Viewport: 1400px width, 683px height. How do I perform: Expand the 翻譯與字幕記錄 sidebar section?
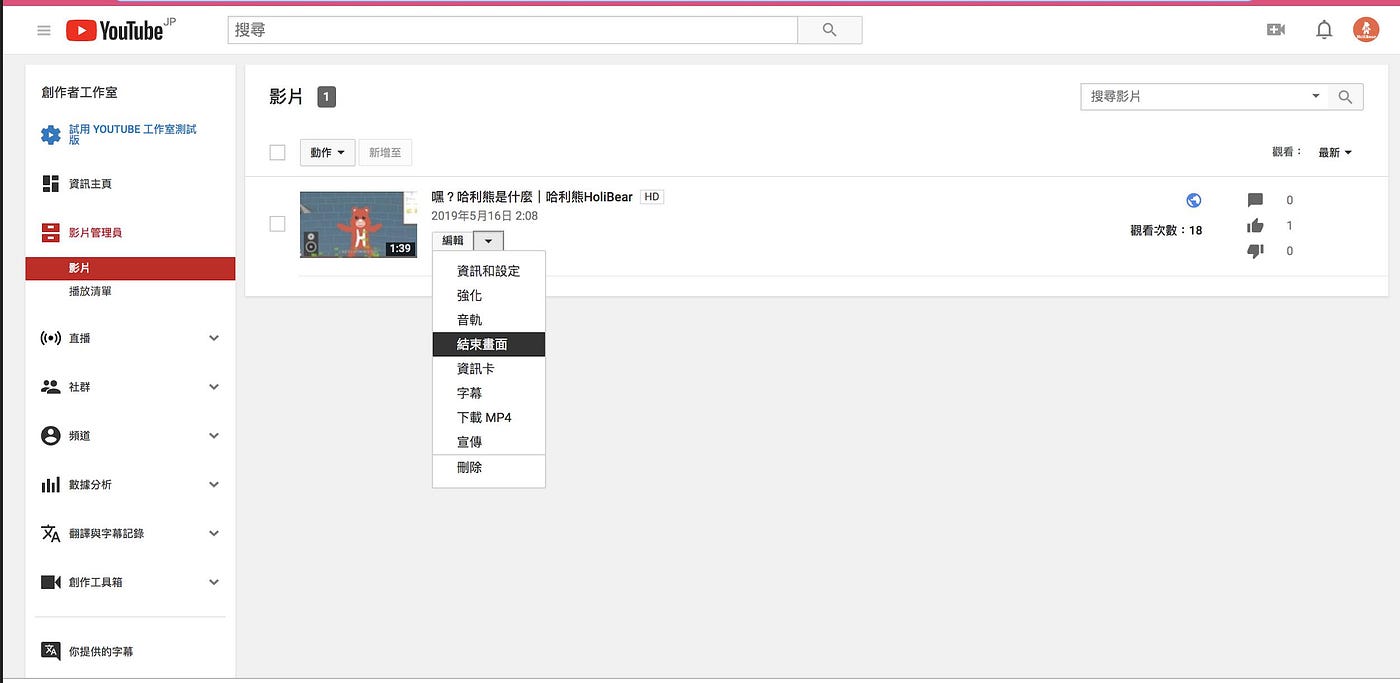coord(213,533)
